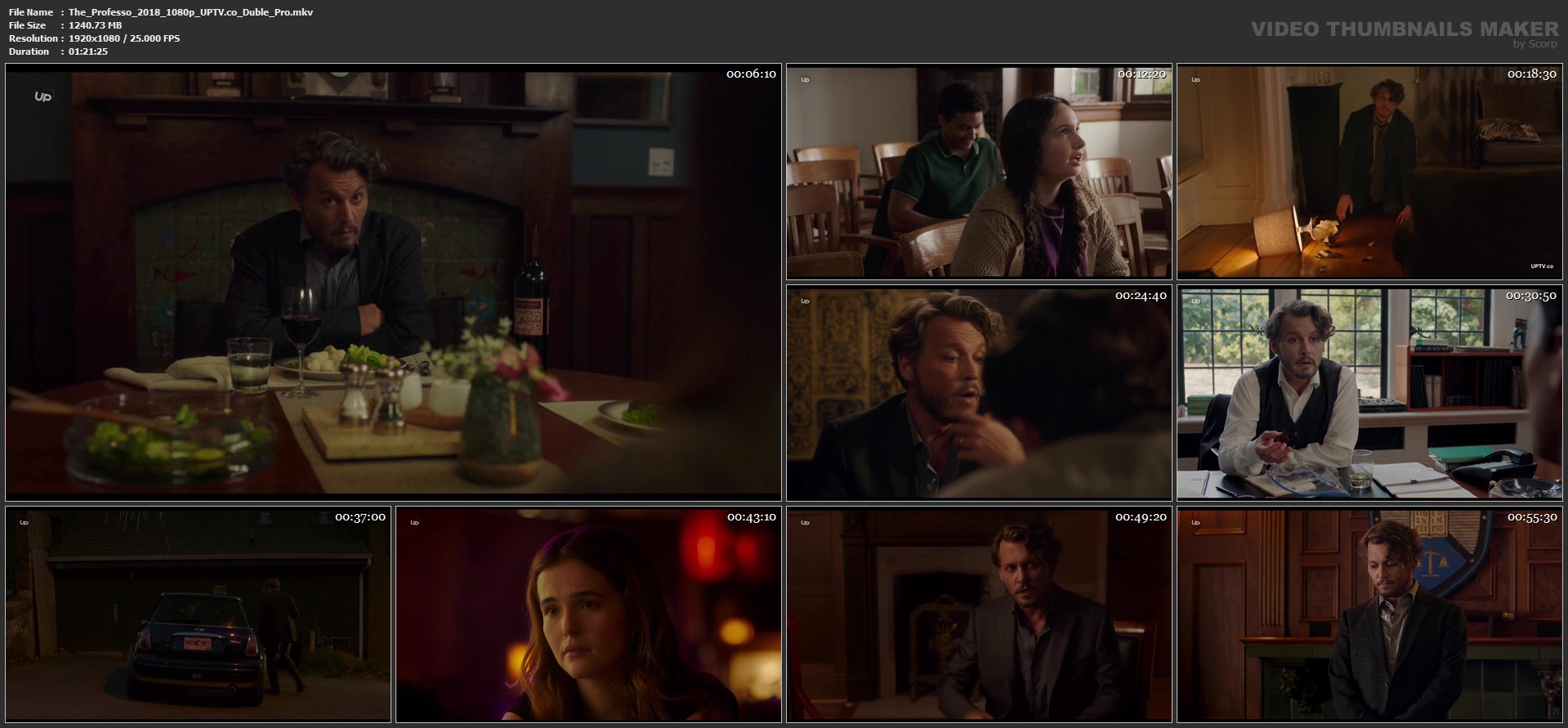Click the 00:30:50 timestamp text
The width and height of the screenshot is (1568, 728).
coord(1532,296)
